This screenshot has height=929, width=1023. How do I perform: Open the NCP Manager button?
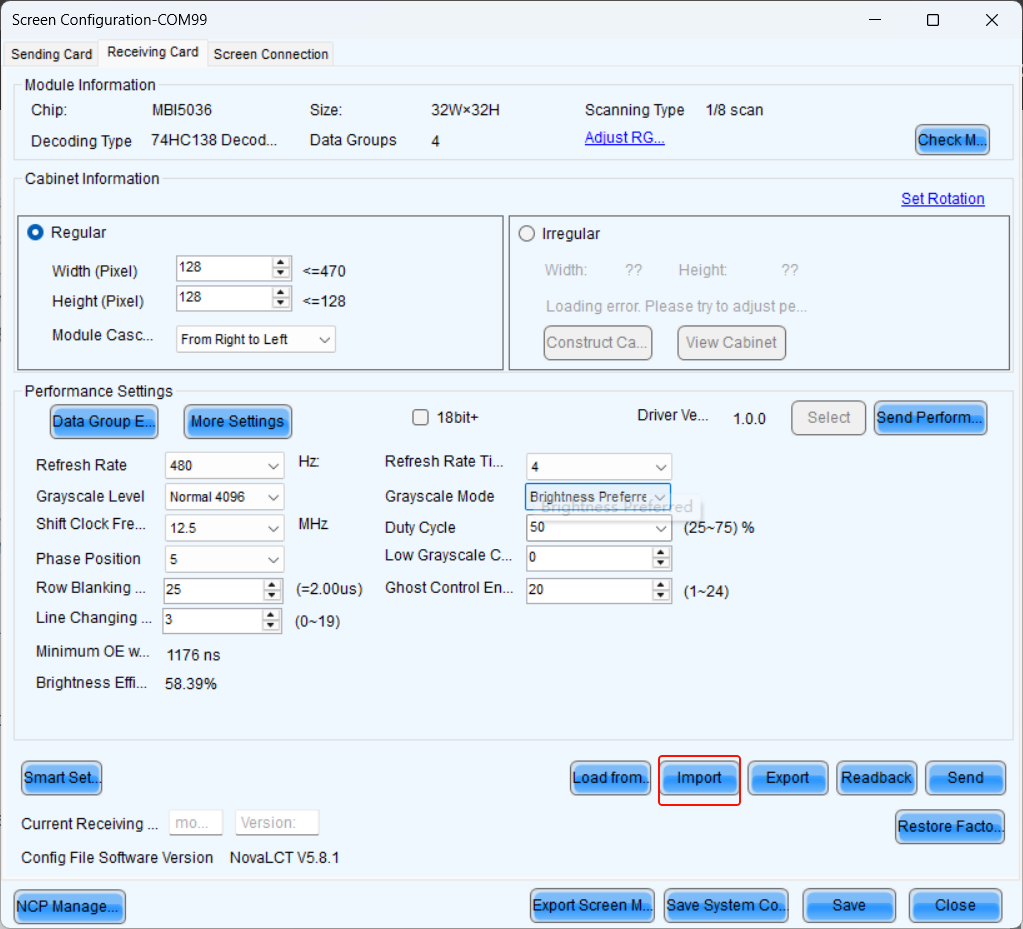pyautogui.click(x=70, y=906)
